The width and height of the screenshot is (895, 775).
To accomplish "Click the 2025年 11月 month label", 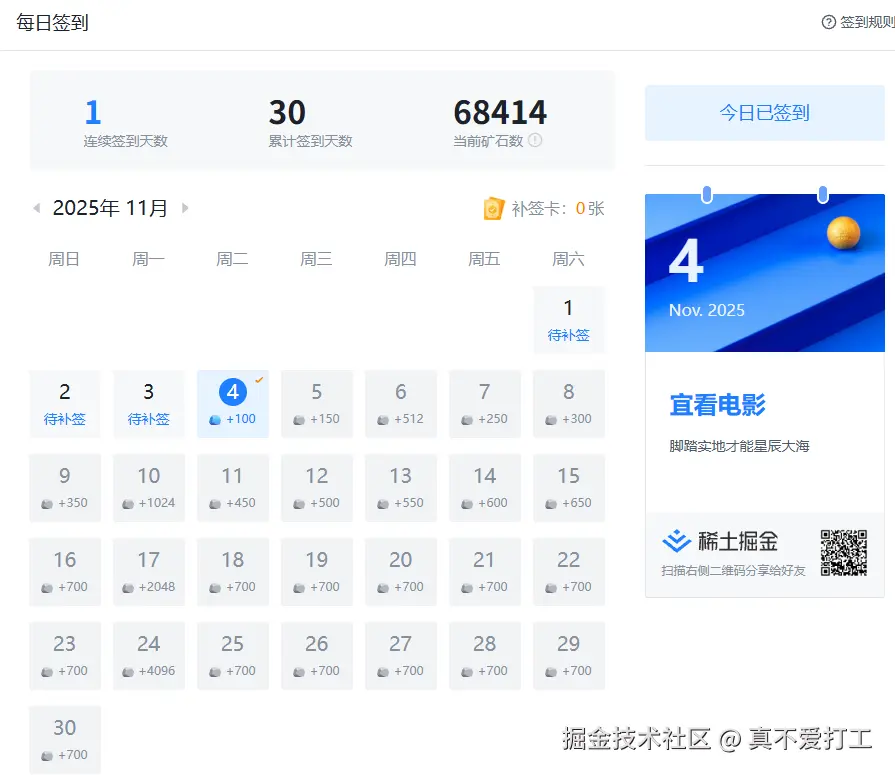I will pyautogui.click(x=110, y=207).
